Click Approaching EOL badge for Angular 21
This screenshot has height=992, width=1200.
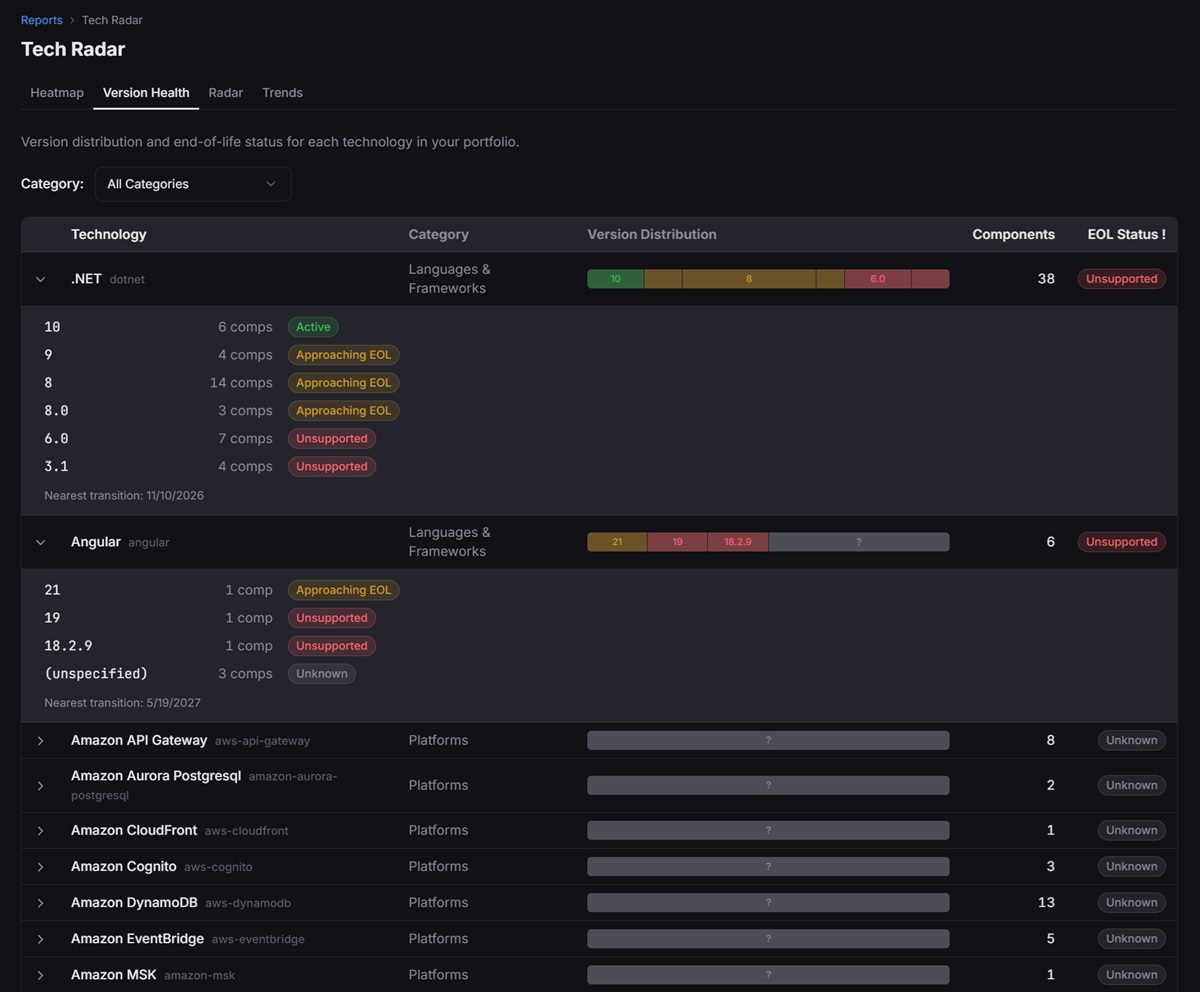pos(343,590)
